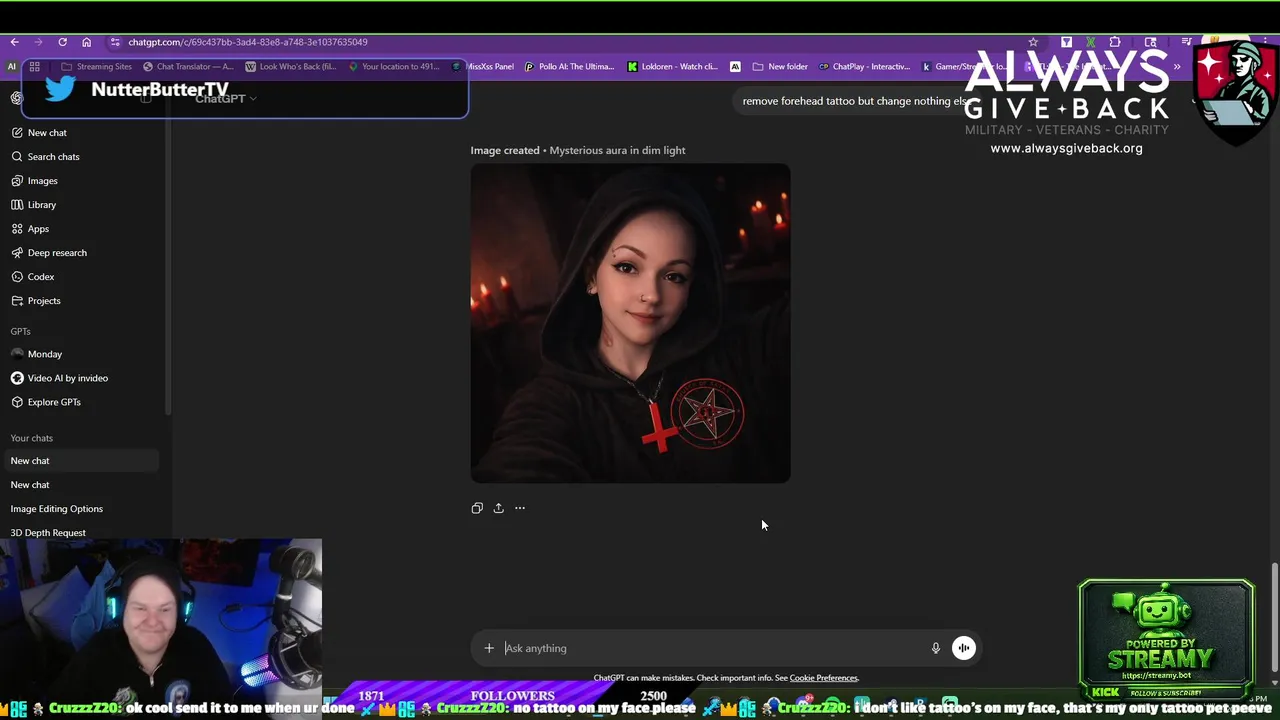The image size is (1280, 720).
Task: Collapse the Your chats section header
Action: (32, 438)
